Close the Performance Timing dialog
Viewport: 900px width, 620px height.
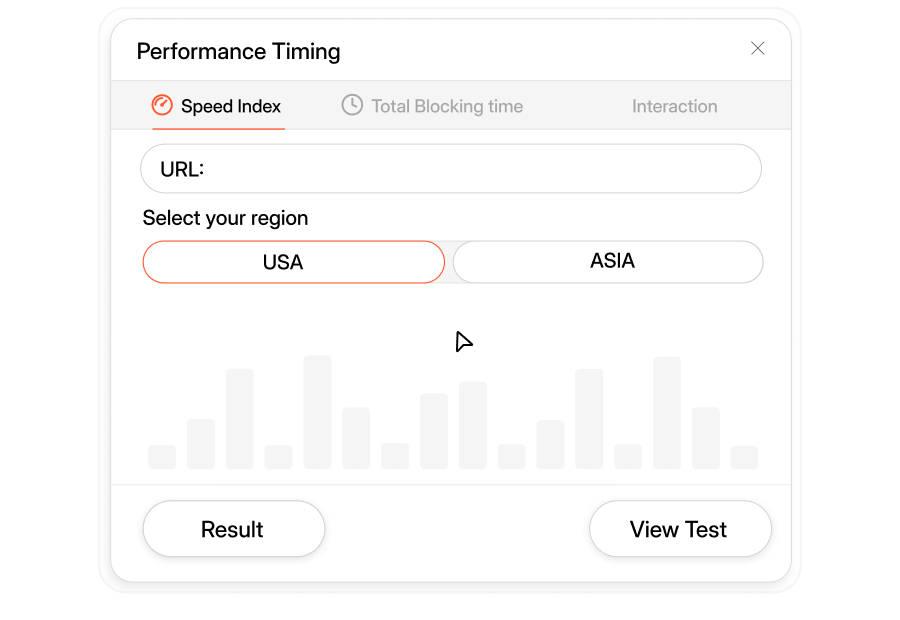[758, 49]
